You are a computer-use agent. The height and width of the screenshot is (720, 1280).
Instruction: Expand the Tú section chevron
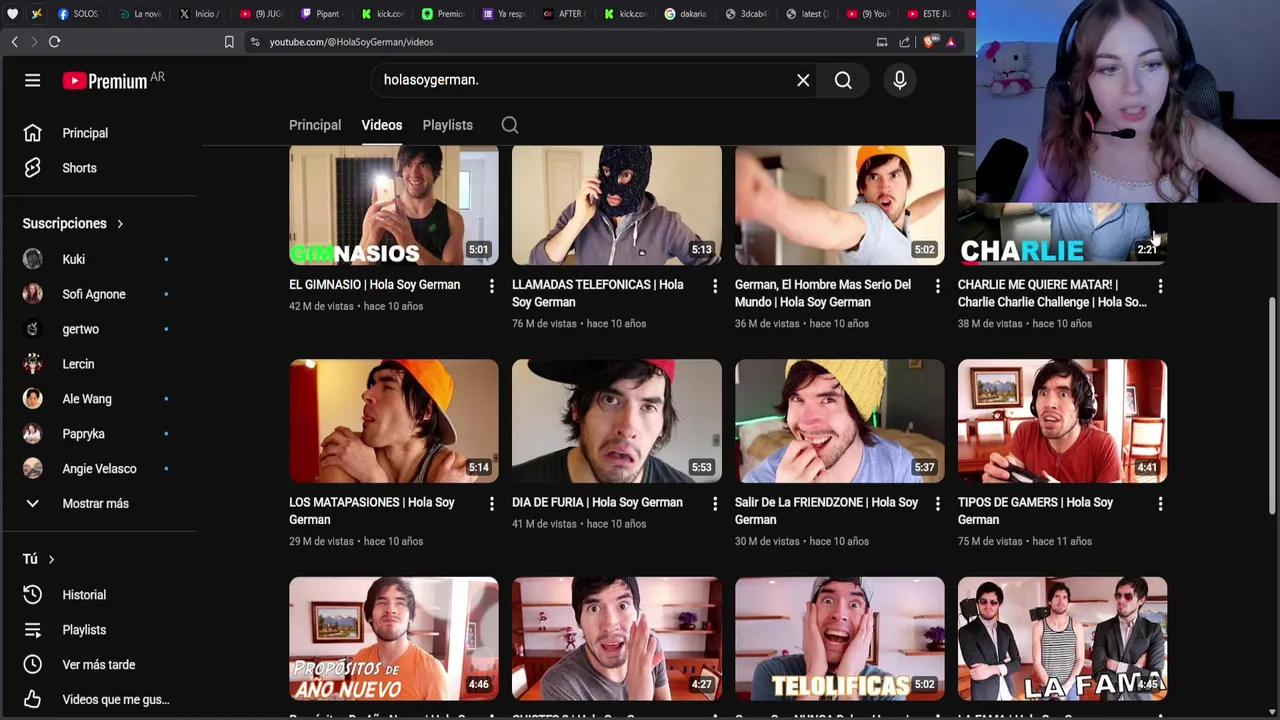click(x=51, y=559)
